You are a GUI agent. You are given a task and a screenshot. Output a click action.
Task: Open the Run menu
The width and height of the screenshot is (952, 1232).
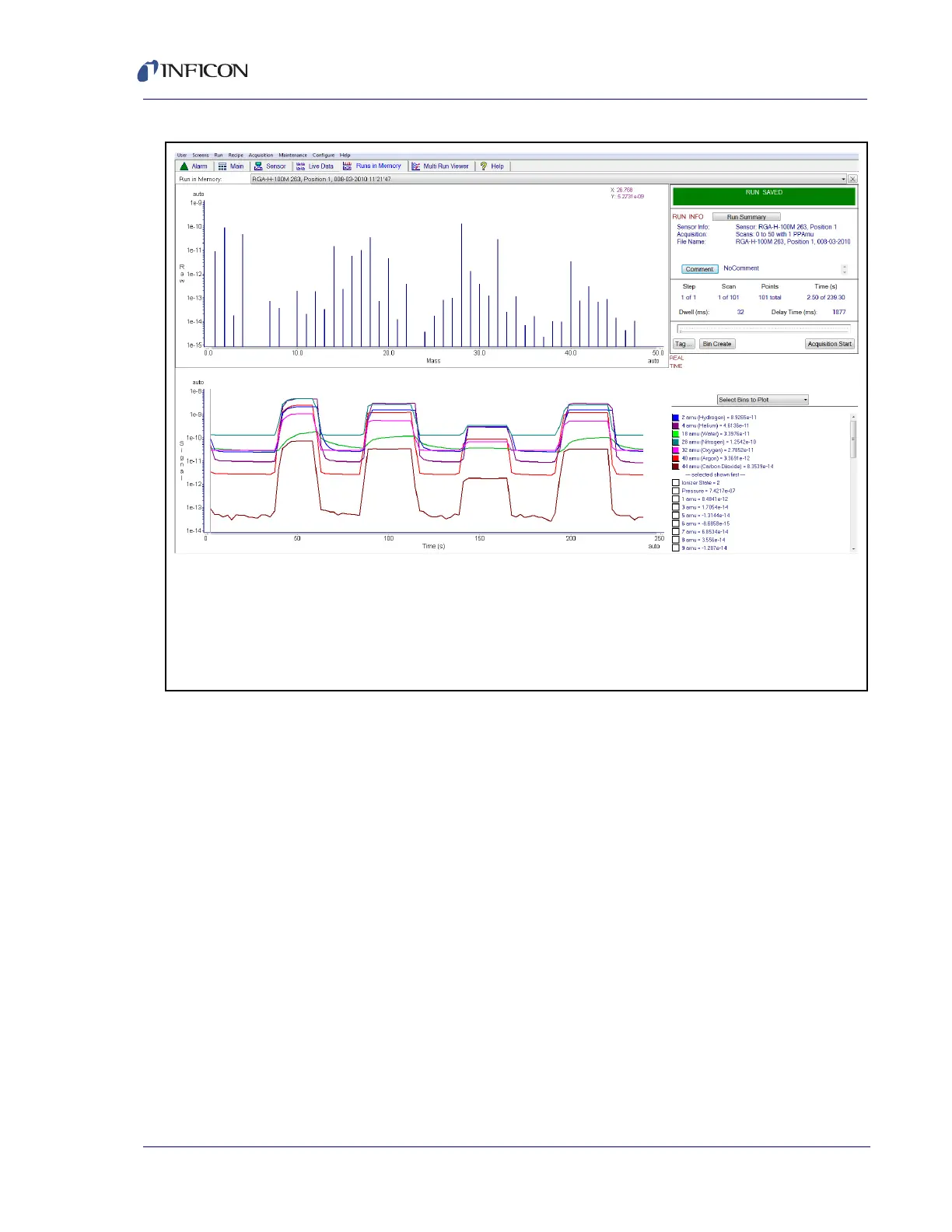click(x=219, y=155)
